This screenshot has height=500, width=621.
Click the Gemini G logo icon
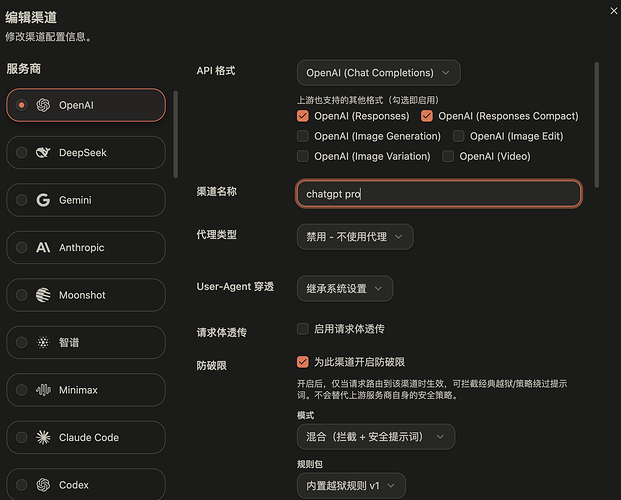click(43, 200)
